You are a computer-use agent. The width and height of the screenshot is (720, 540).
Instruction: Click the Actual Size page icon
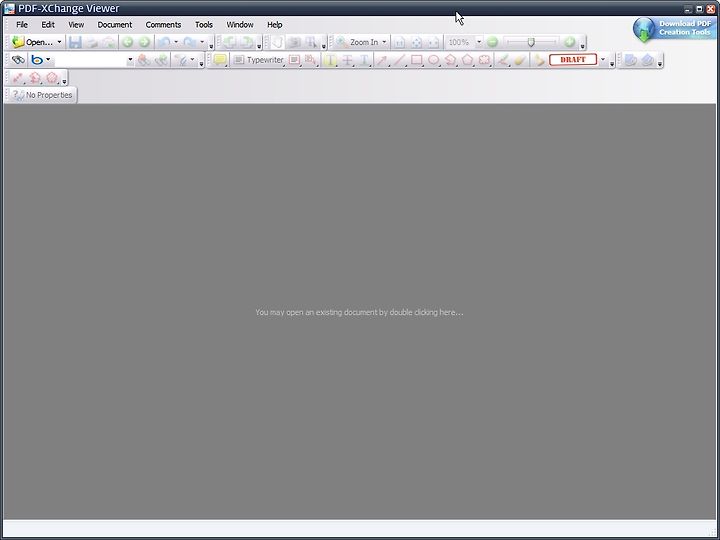click(x=399, y=42)
